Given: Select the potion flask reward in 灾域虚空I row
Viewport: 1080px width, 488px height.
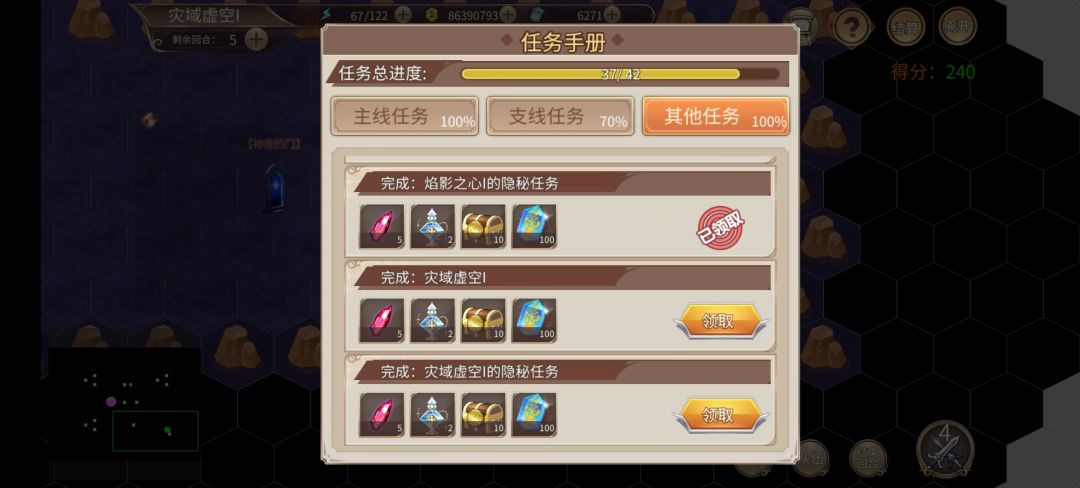Looking at the screenshot, I should pos(433,321).
